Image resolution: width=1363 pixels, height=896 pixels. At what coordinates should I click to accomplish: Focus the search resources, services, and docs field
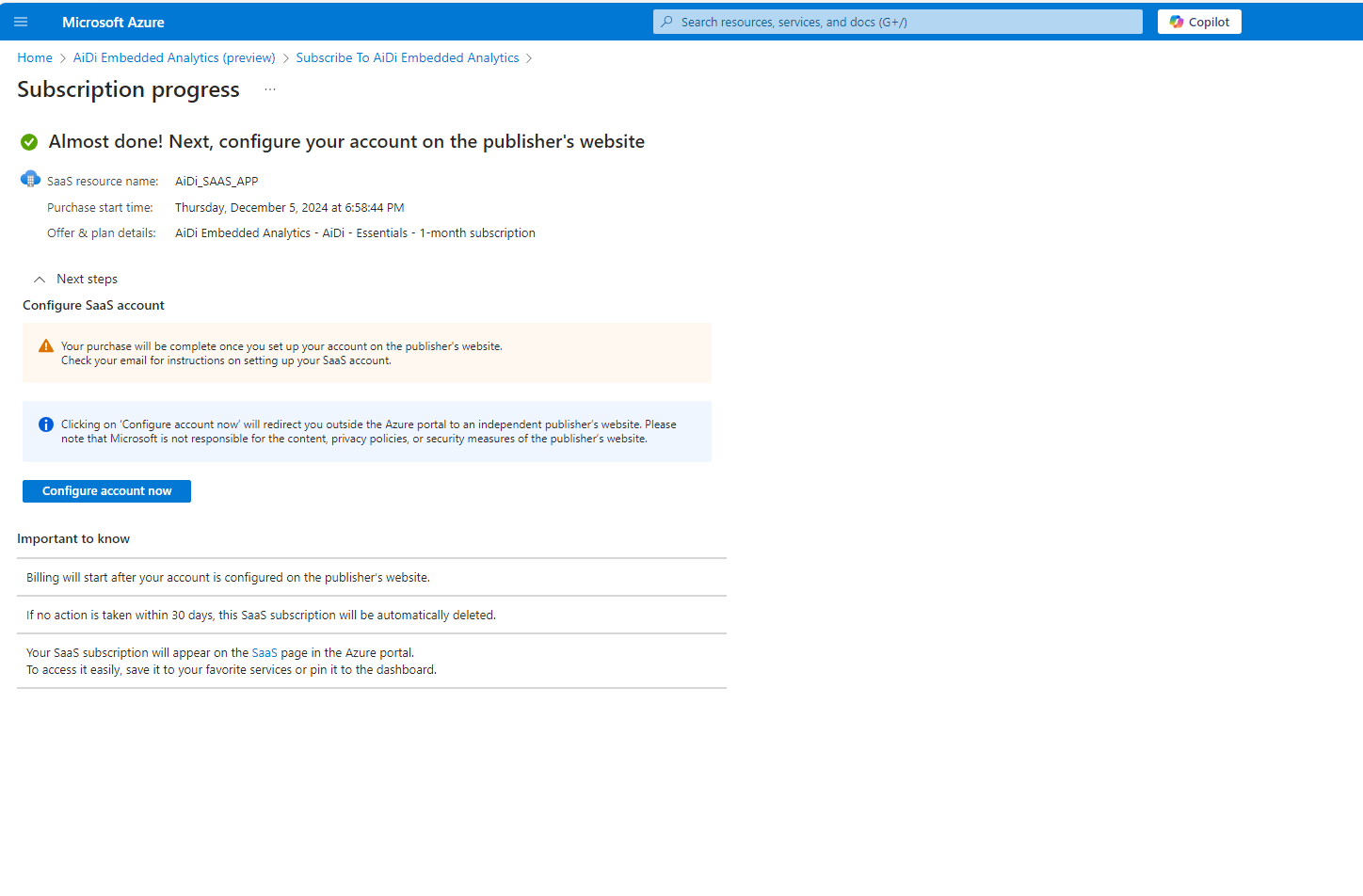pos(898,22)
